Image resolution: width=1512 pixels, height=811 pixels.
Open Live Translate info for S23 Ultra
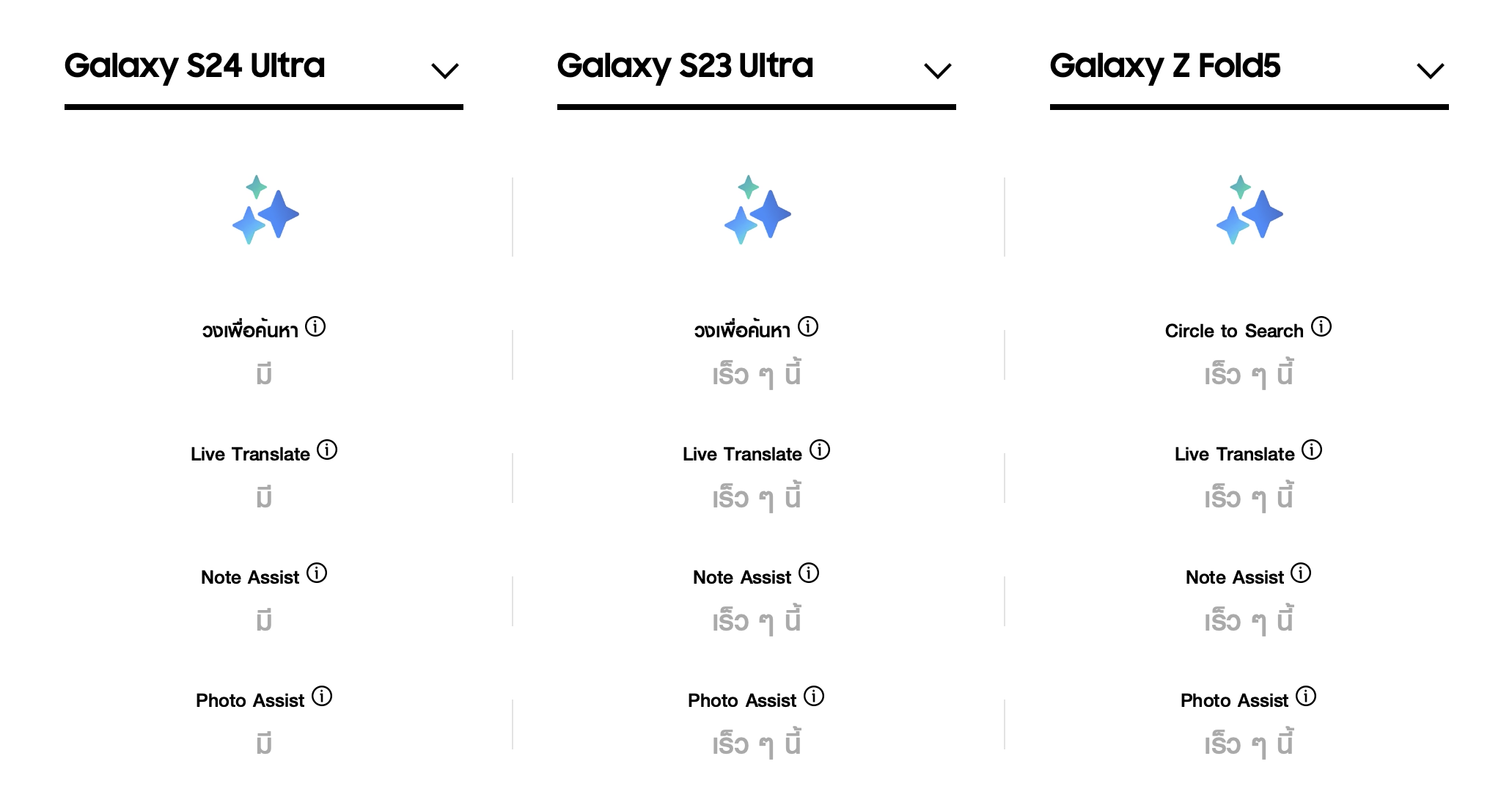[x=820, y=449]
